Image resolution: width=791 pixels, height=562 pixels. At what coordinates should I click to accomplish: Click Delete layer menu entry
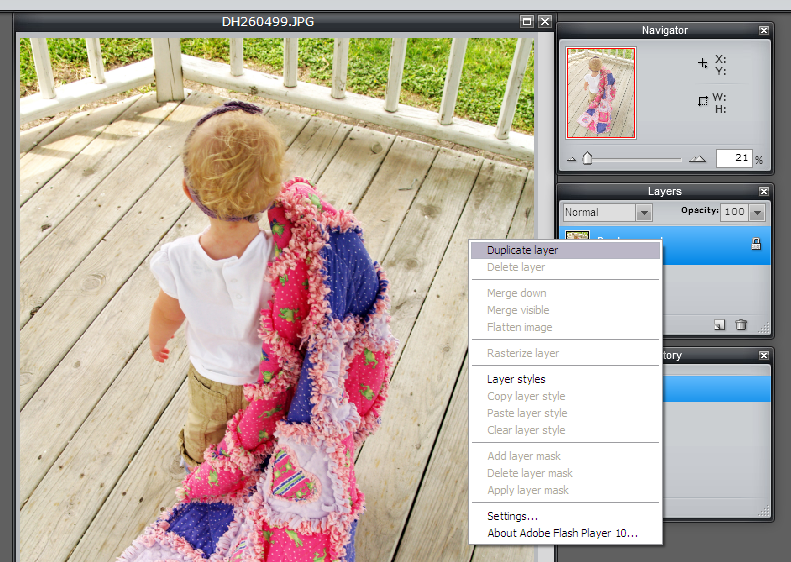point(565,267)
